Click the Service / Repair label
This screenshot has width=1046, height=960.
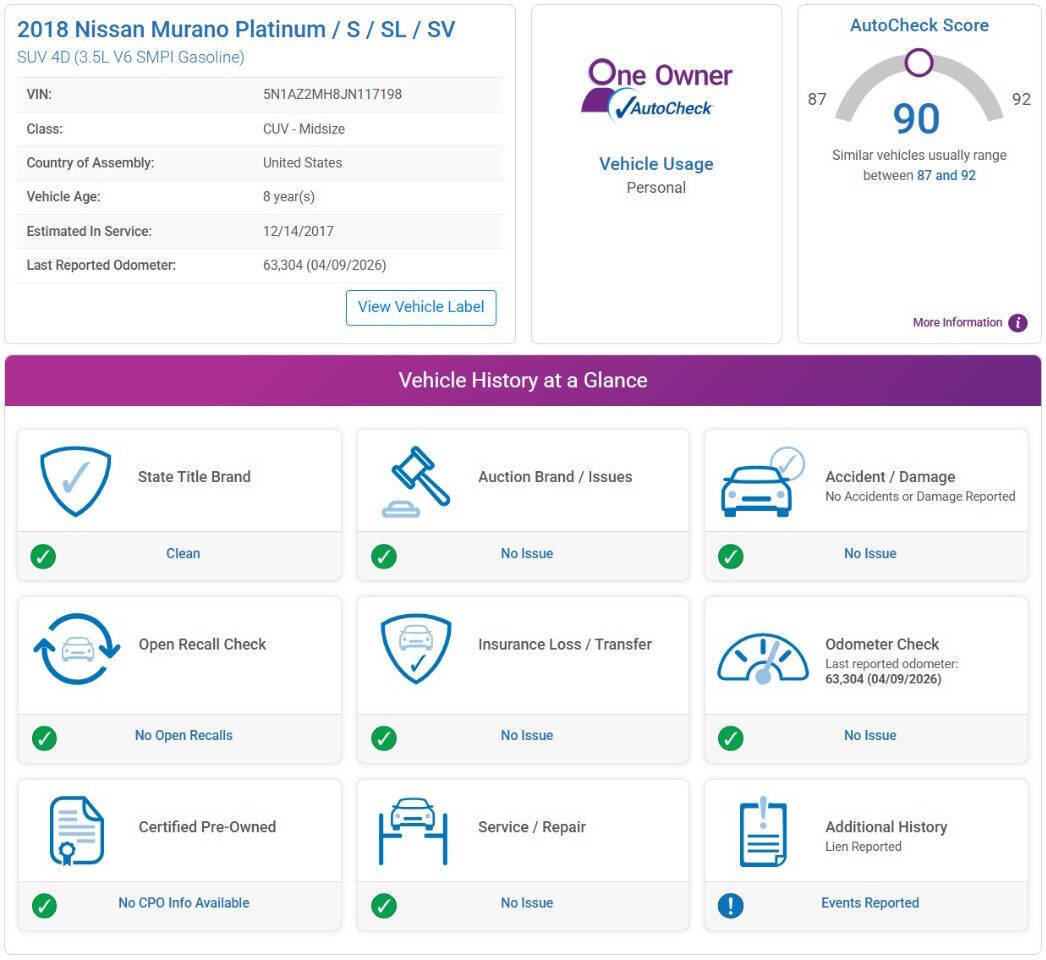click(532, 827)
